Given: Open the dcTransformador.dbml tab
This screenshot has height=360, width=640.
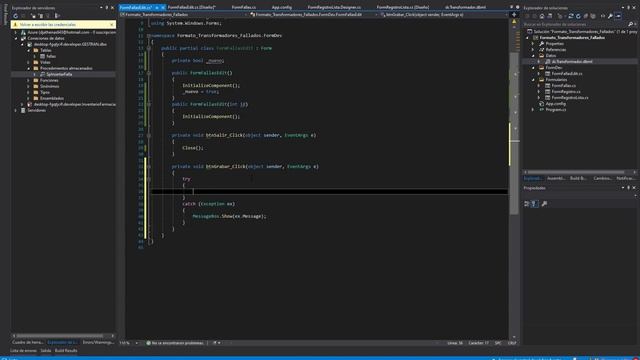Looking at the screenshot, I should [x=465, y=7].
